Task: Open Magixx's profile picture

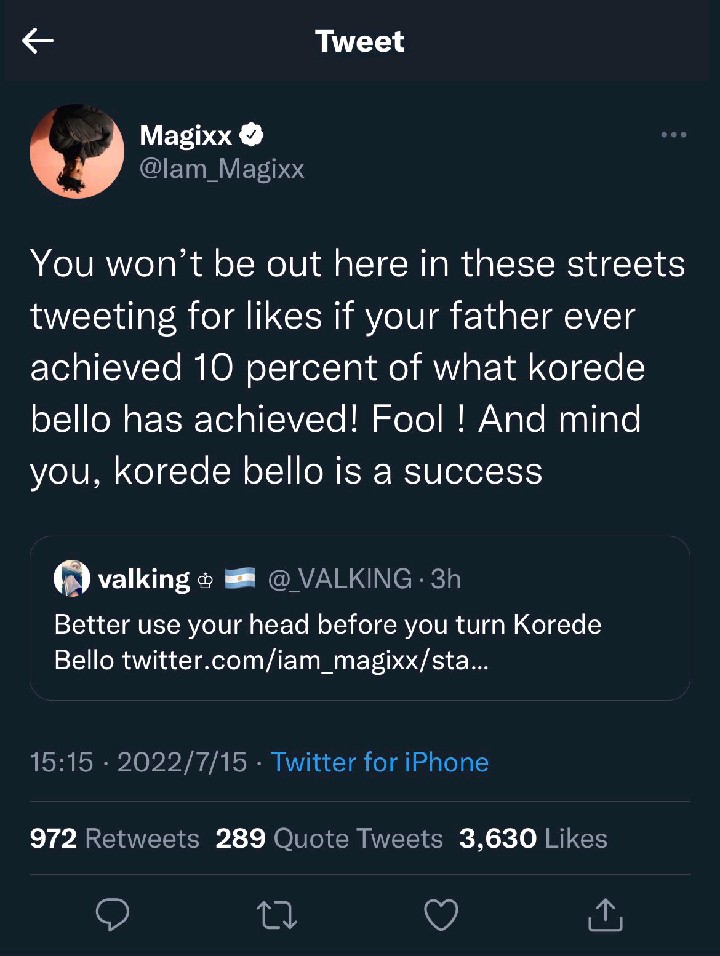Action: pyautogui.click(x=77, y=151)
